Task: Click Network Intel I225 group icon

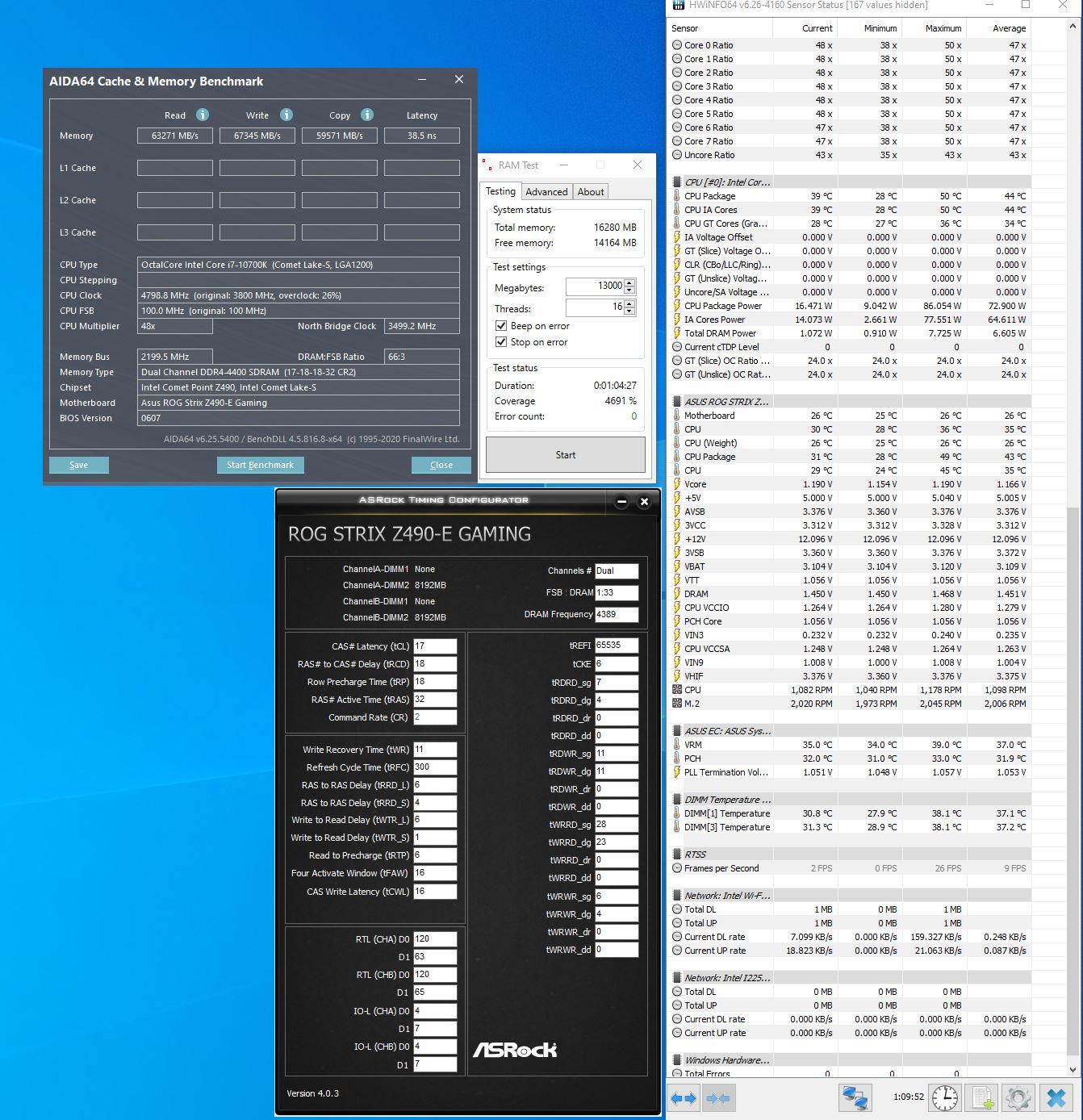Action: 677,978
